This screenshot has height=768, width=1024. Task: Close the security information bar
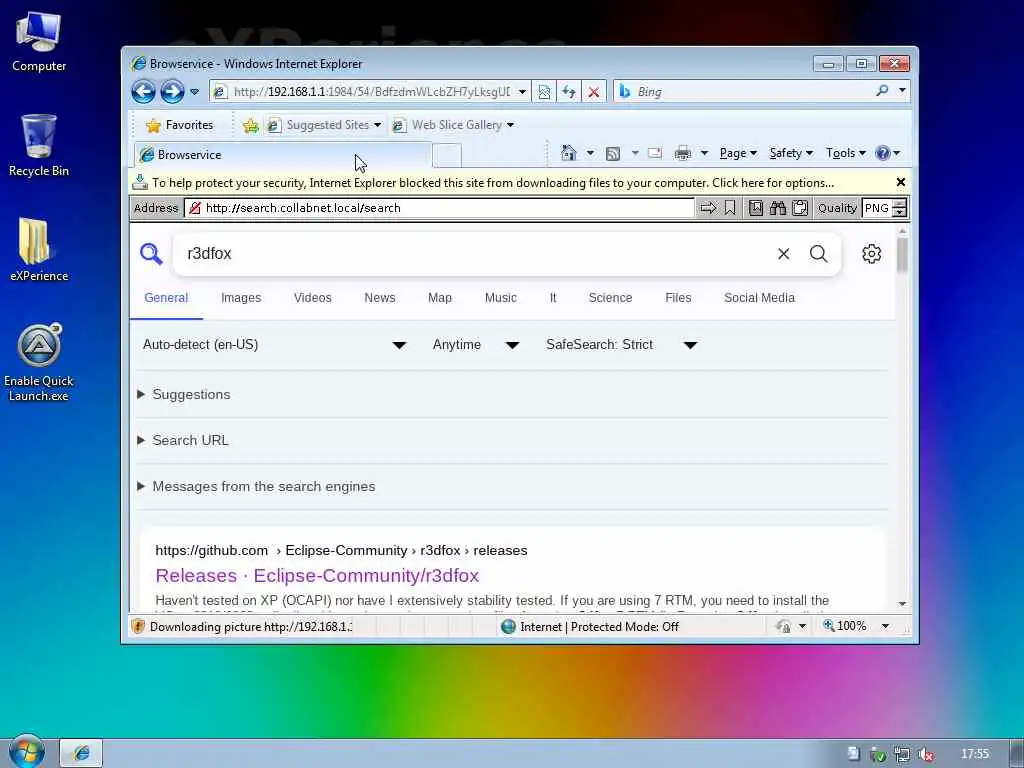click(901, 182)
